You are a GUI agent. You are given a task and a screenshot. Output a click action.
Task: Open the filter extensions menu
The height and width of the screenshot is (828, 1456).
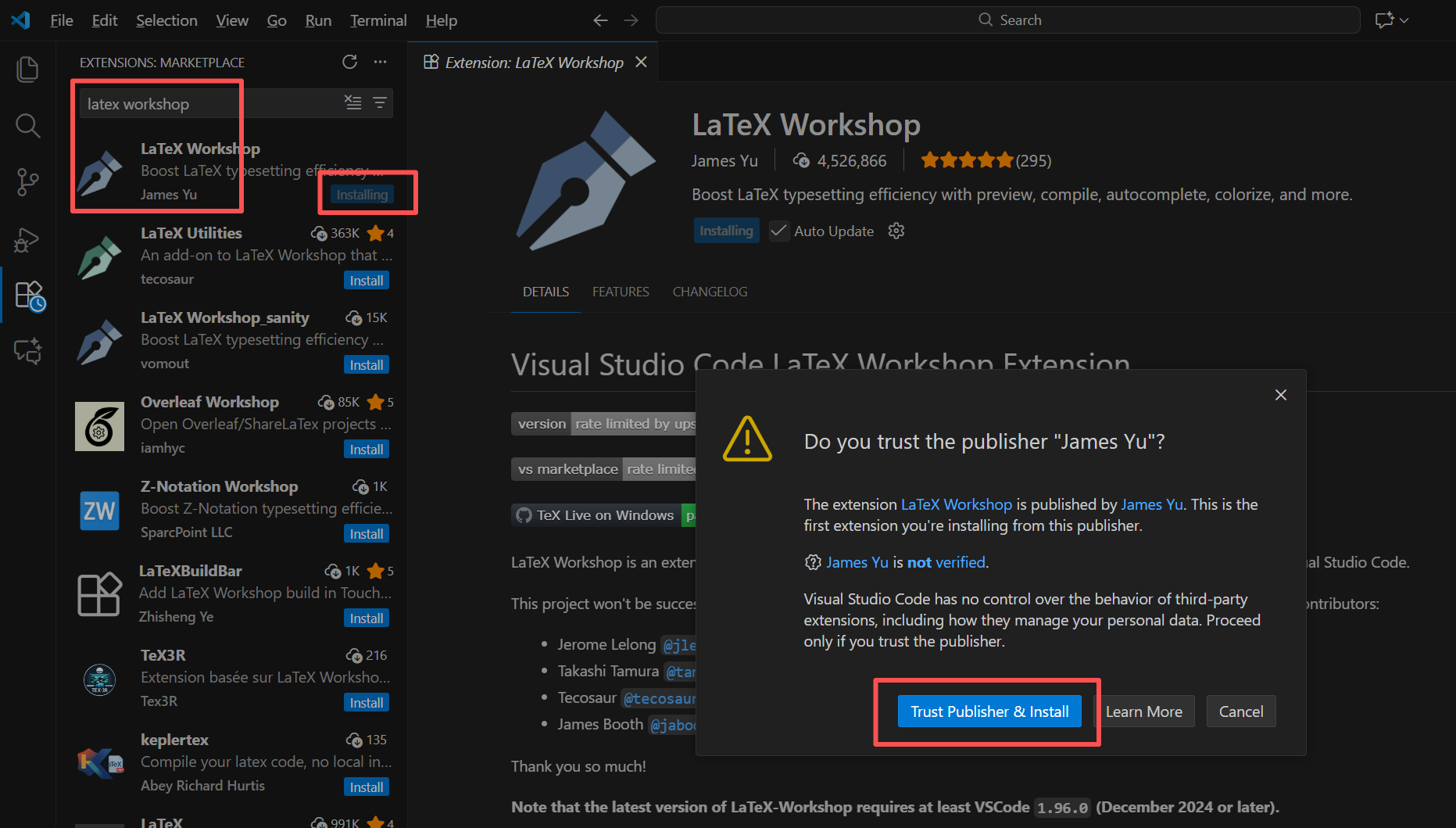tap(380, 102)
